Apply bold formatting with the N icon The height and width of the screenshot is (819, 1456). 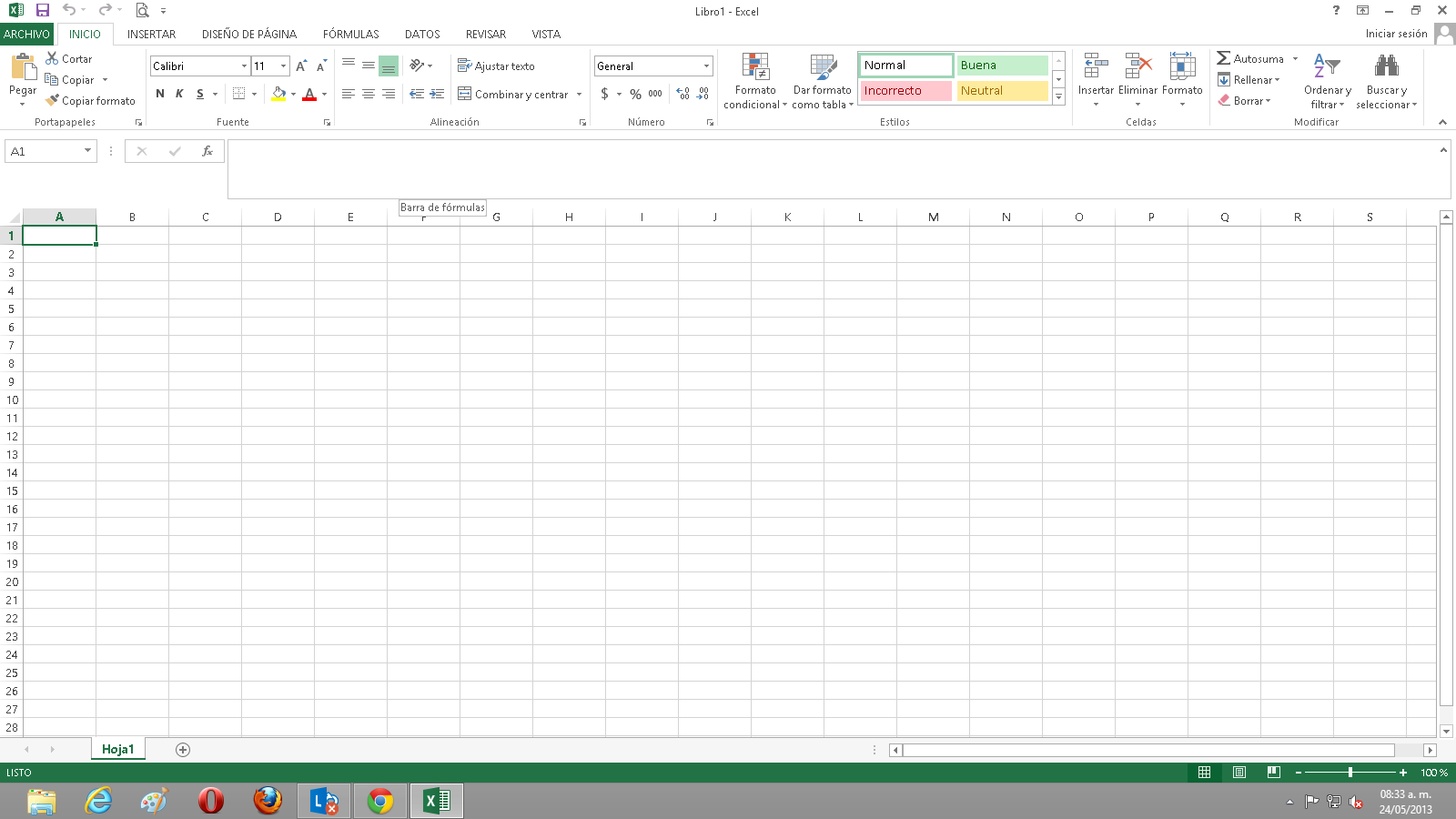[160, 93]
